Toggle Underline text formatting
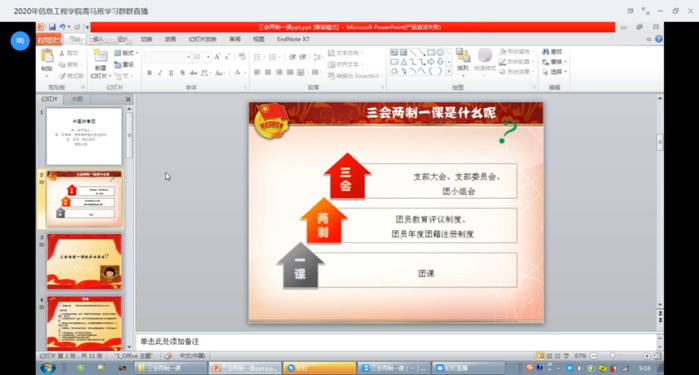The width and height of the screenshot is (699, 375). (x=171, y=72)
